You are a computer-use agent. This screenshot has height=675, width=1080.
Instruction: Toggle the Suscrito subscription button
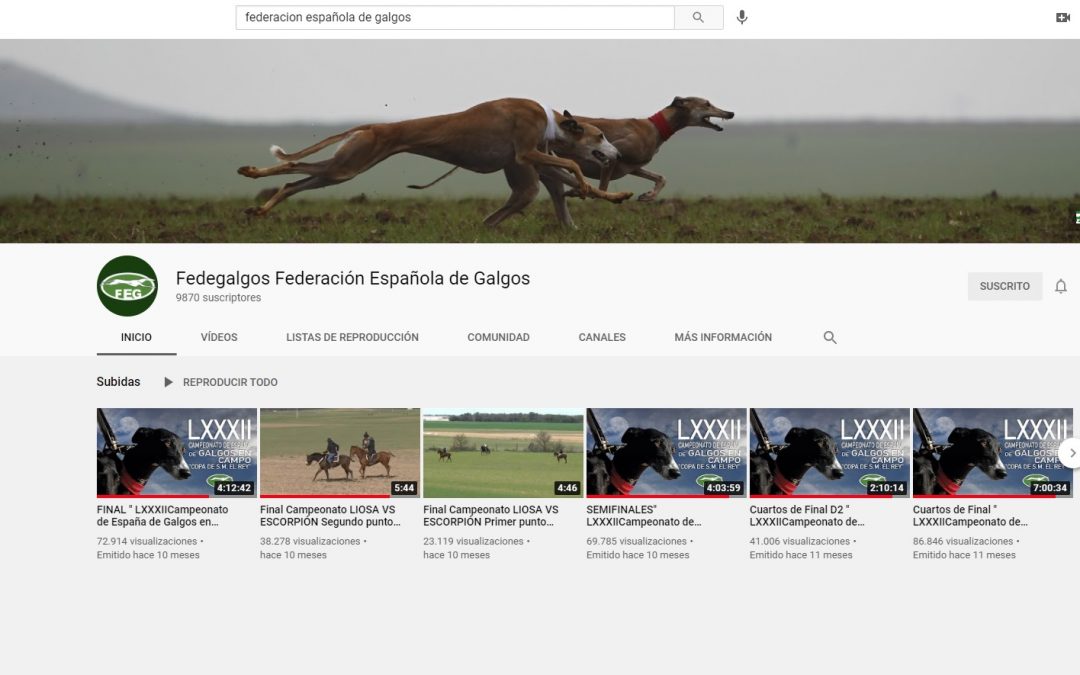1004,287
